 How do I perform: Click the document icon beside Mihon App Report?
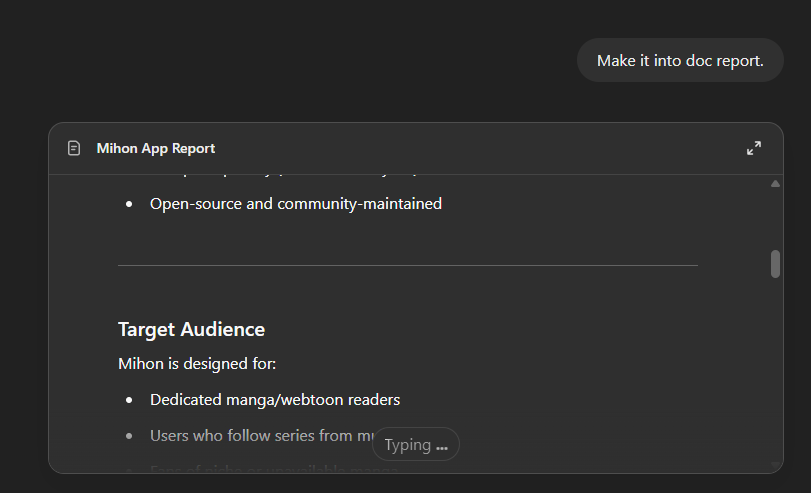[74, 148]
